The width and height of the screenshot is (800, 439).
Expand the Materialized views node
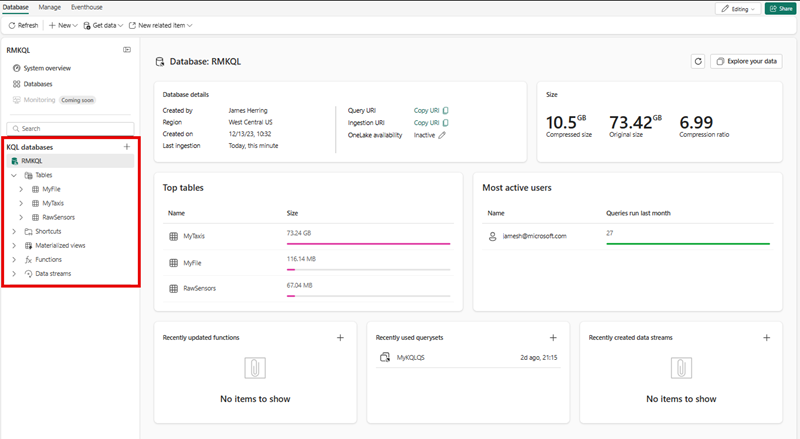pyautogui.click(x=14, y=245)
